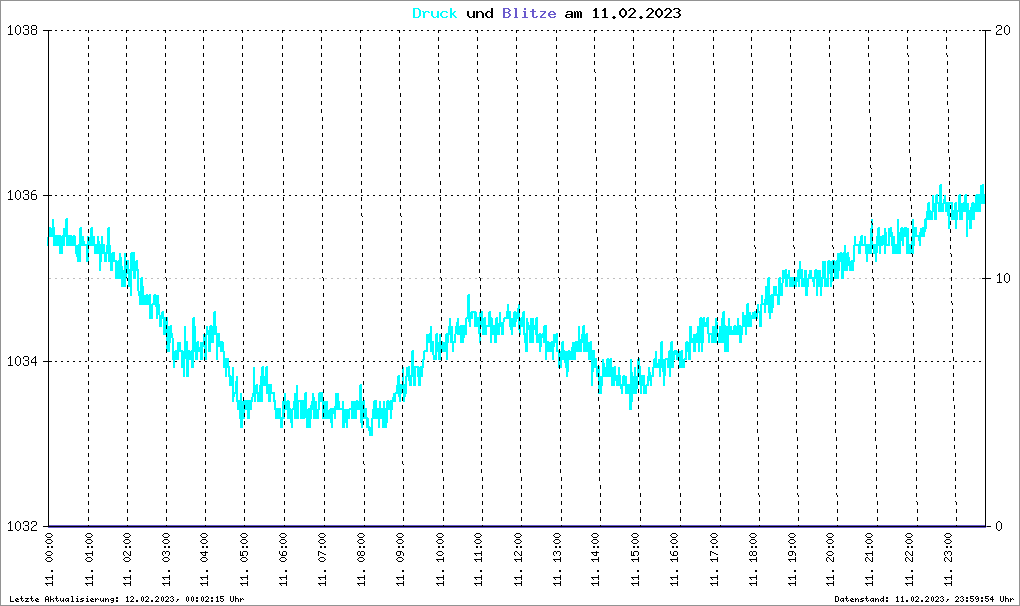This screenshot has width=1020, height=606.
Task: Select the 1038 pressure axis label
Action: (22, 30)
